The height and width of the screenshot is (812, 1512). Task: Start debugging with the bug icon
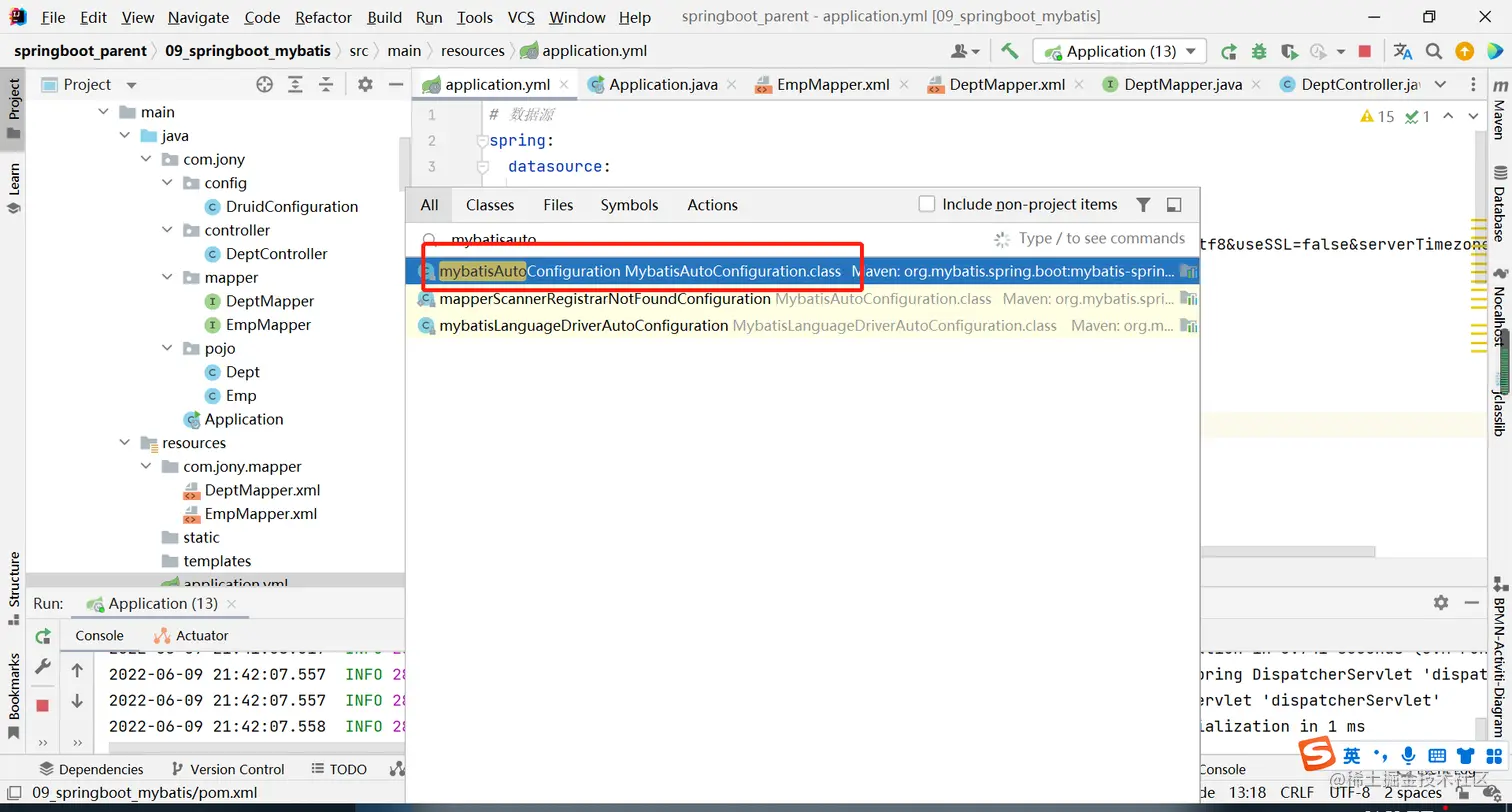[x=1259, y=51]
